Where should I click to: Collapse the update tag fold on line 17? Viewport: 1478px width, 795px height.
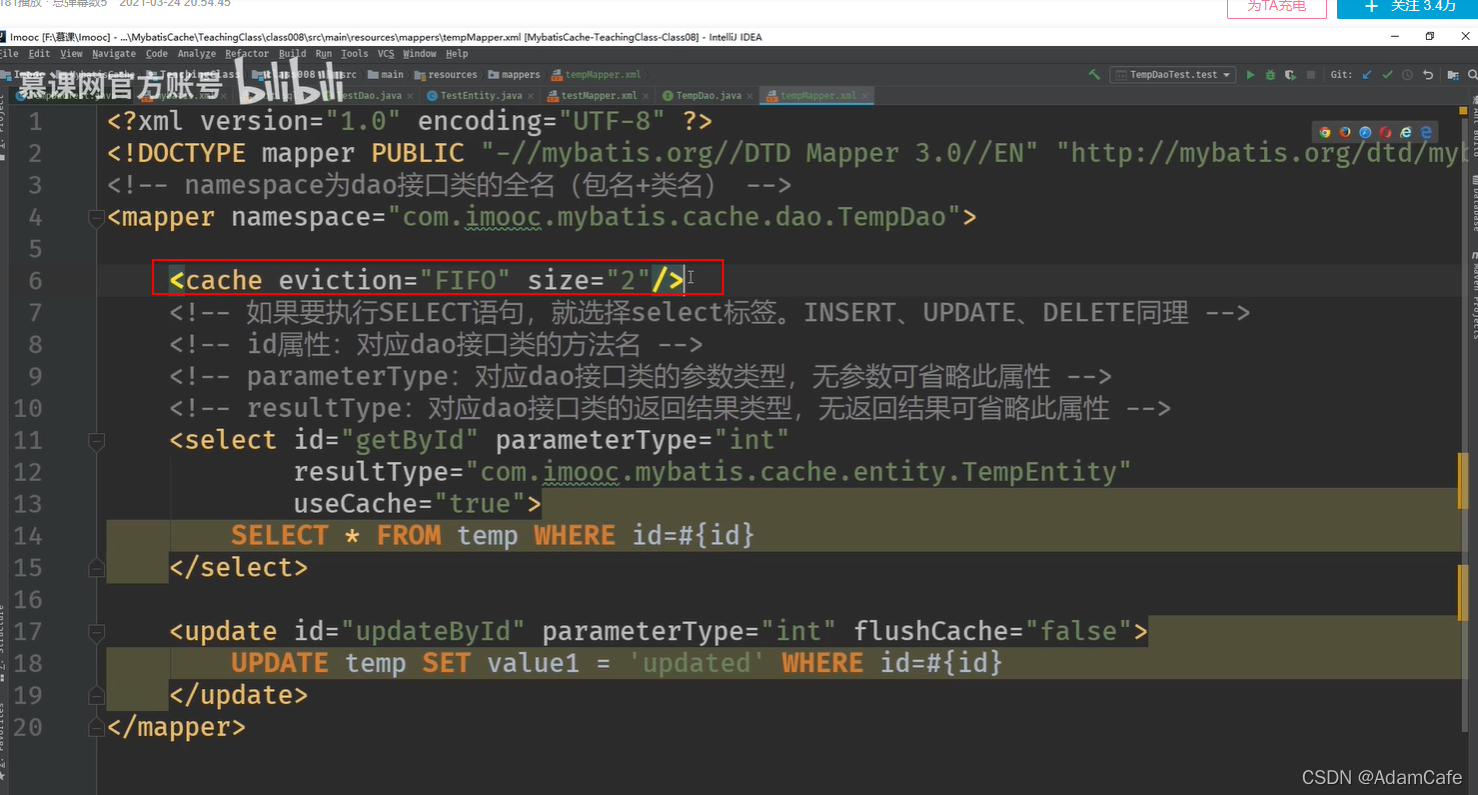click(97, 631)
